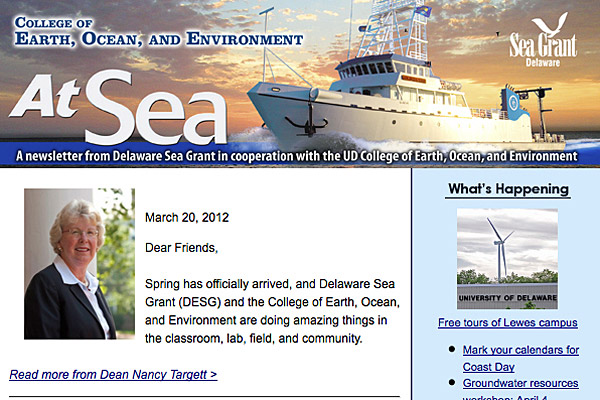Click the white seabird emblem above Sea Grant
600x400 pixels.
click(550, 24)
